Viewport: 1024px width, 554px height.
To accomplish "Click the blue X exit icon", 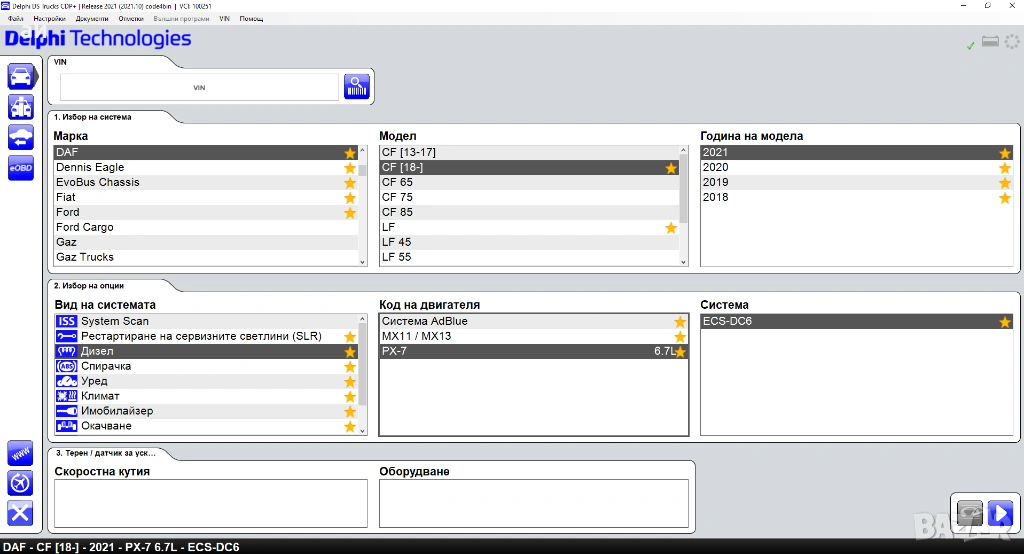I will coord(20,514).
